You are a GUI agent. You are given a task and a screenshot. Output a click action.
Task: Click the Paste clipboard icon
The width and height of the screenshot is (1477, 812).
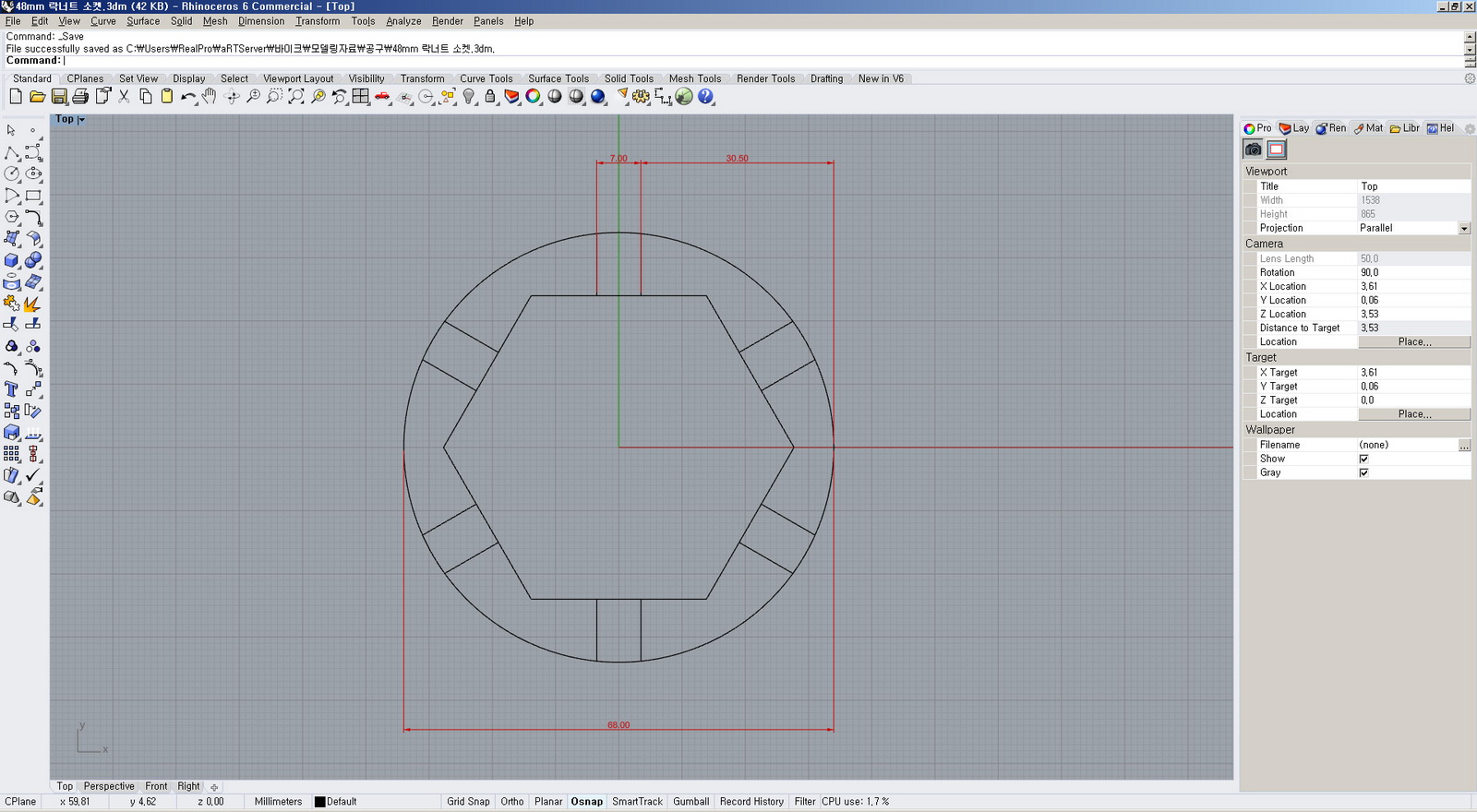[x=167, y=97]
